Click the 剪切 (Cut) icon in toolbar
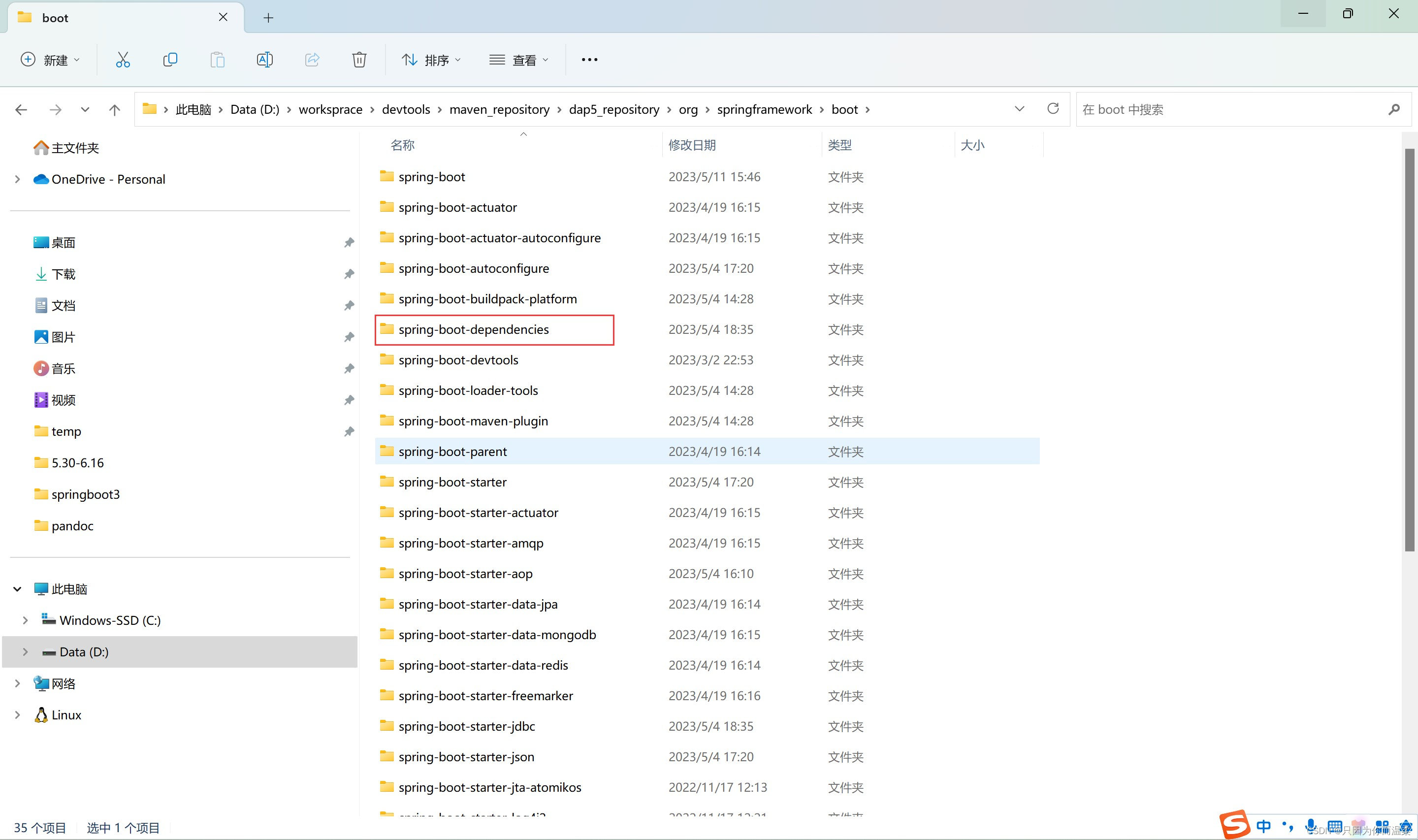 (122, 60)
